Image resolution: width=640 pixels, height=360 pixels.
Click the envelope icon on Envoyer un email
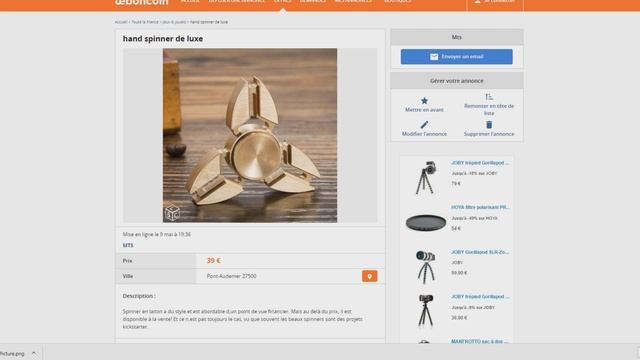(x=434, y=57)
